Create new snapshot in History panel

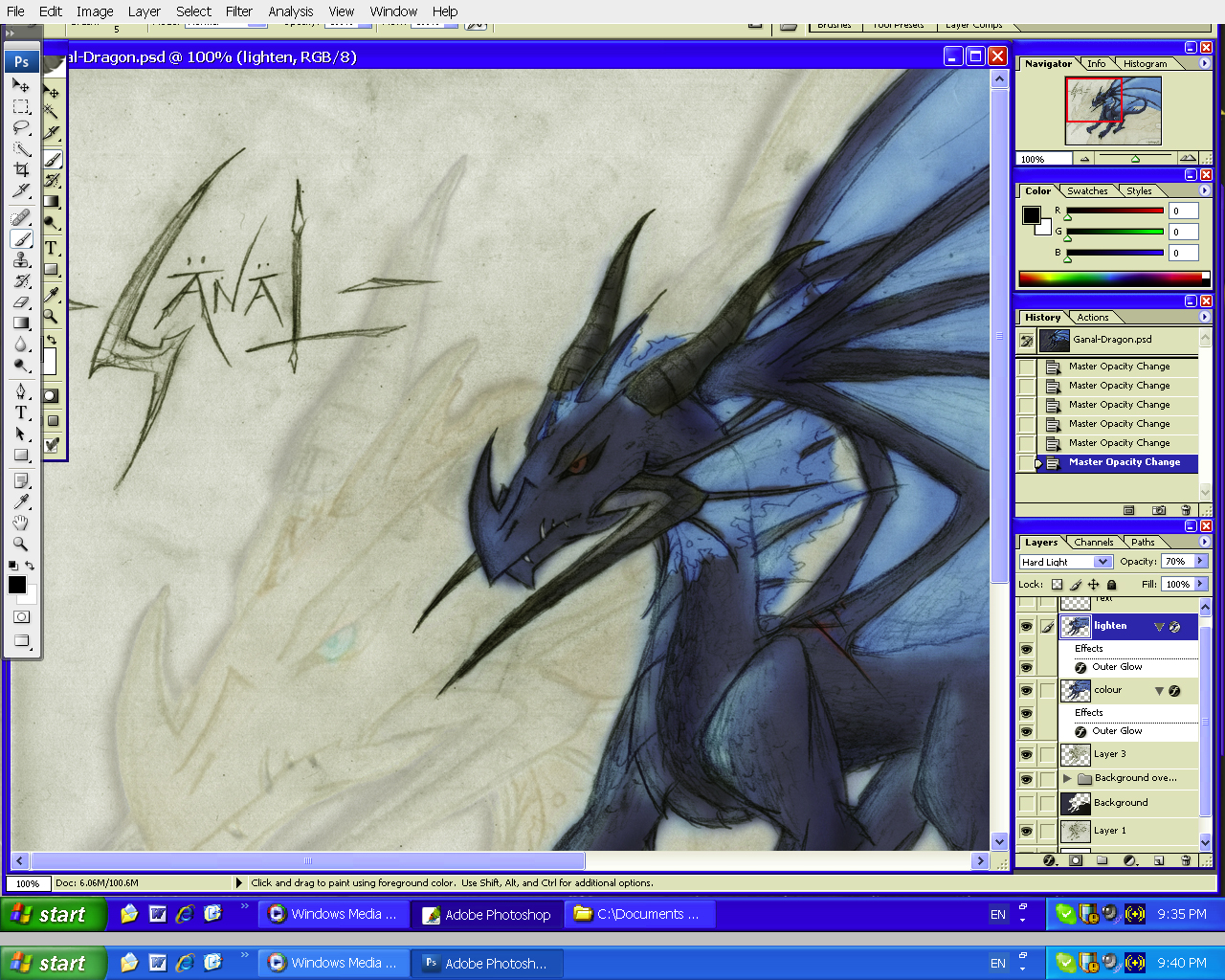(1159, 510)
